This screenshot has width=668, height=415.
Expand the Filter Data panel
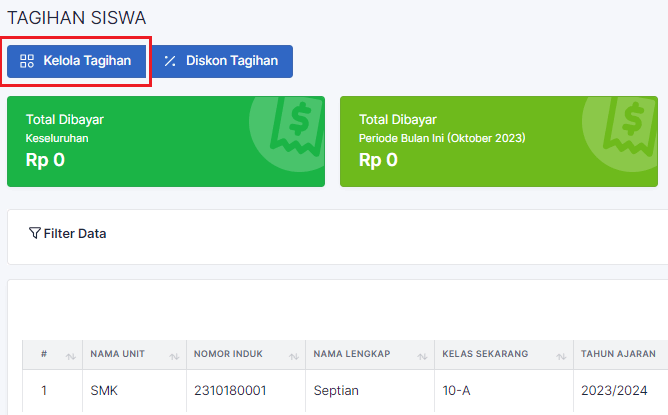74,234
